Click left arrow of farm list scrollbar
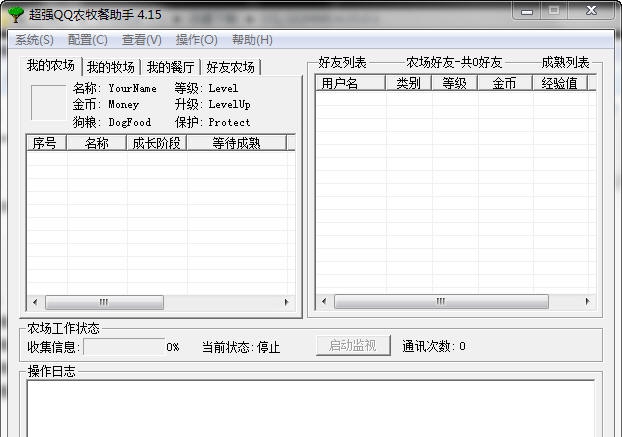 point(35,302)
